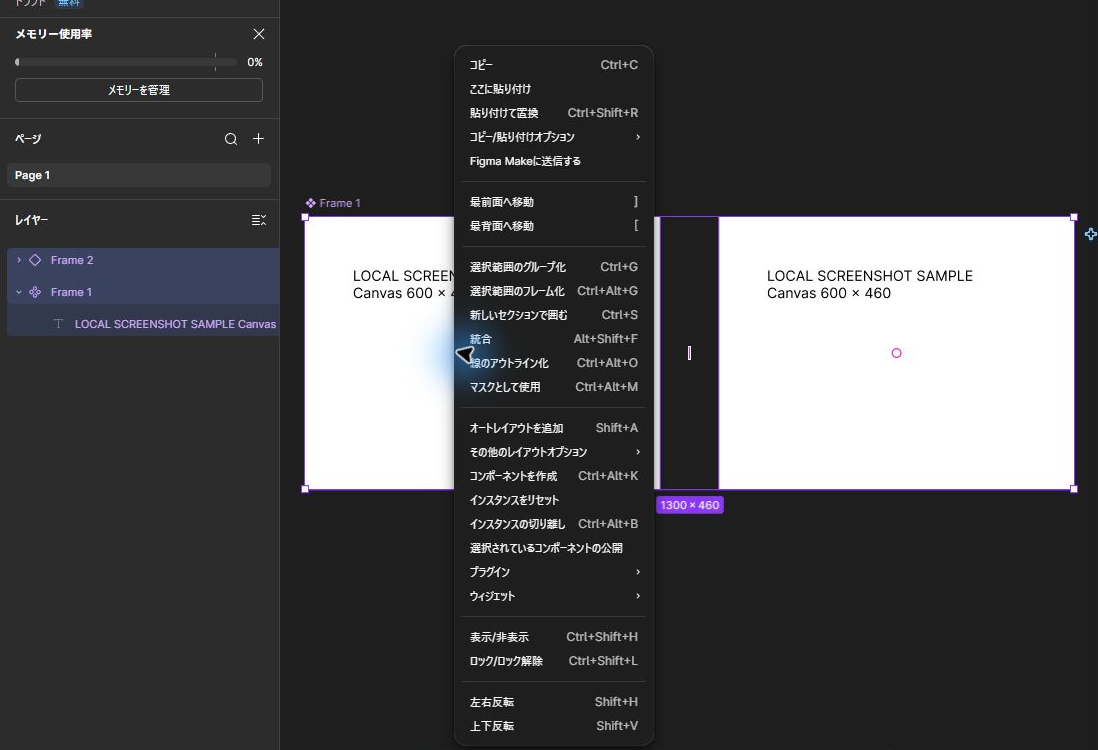Choose 左右反転 flip horizontal
Screen dimensions: 1098x750
click(554, 702)
